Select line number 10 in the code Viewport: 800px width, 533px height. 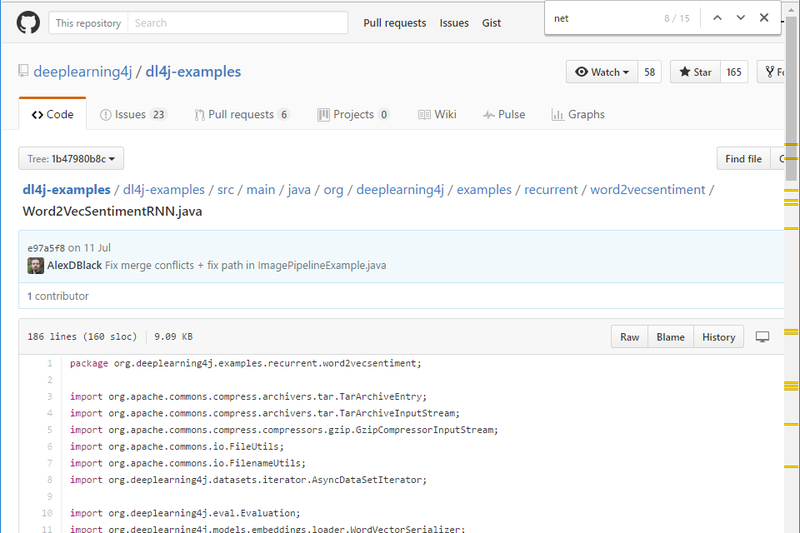point(47,513)
